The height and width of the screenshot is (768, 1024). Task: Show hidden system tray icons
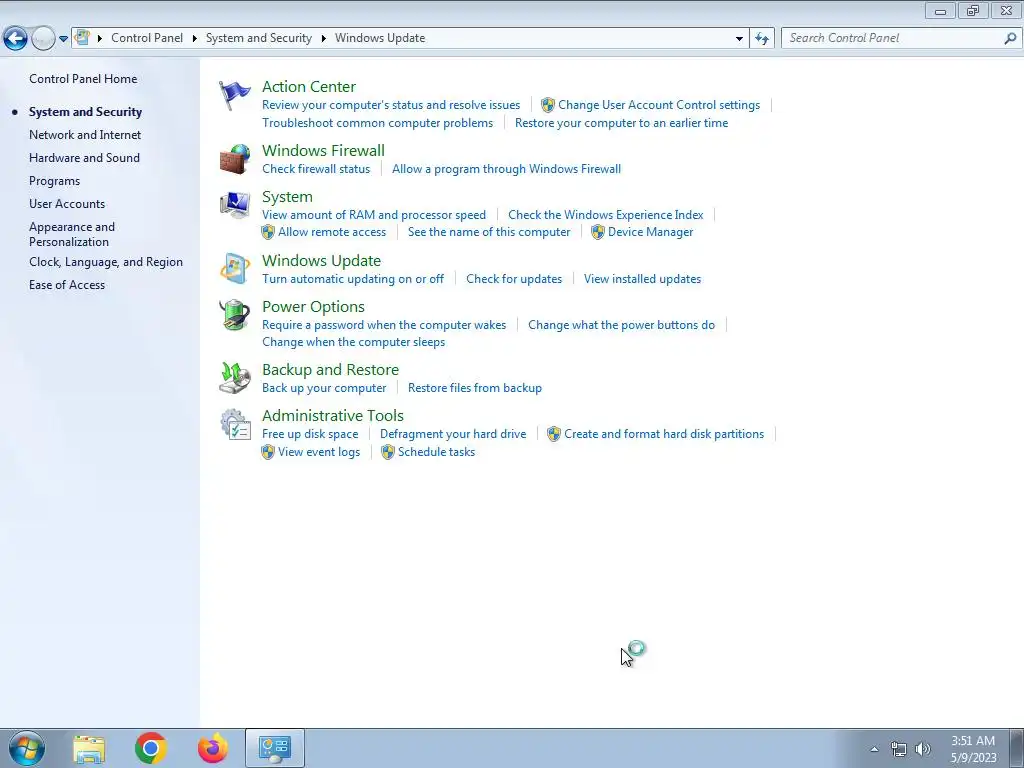pyautogui.click(x=874, y=749)
